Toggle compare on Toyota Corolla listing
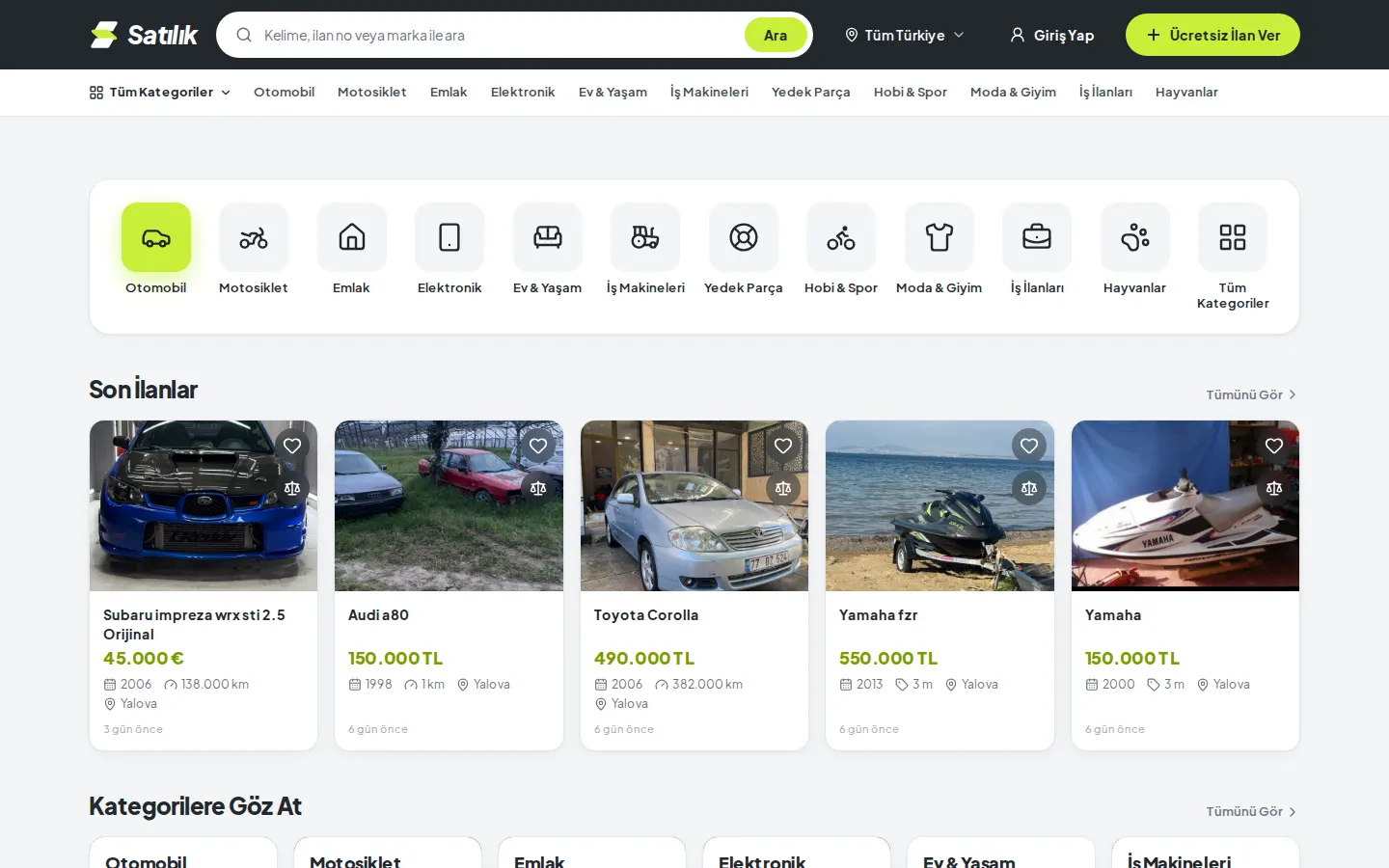The height and width of the screenshot is (868, 1389). [783, 488]
